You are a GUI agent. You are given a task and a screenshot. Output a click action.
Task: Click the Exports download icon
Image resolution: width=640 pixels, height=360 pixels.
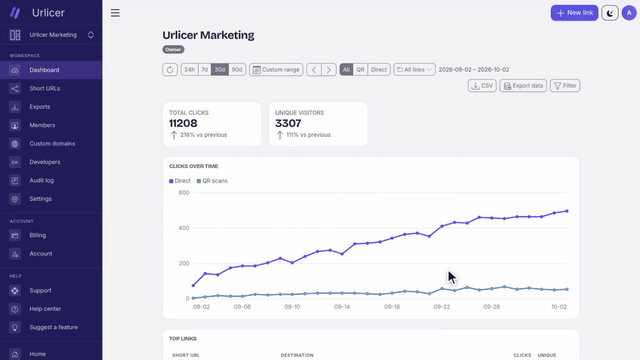point(15,107)
